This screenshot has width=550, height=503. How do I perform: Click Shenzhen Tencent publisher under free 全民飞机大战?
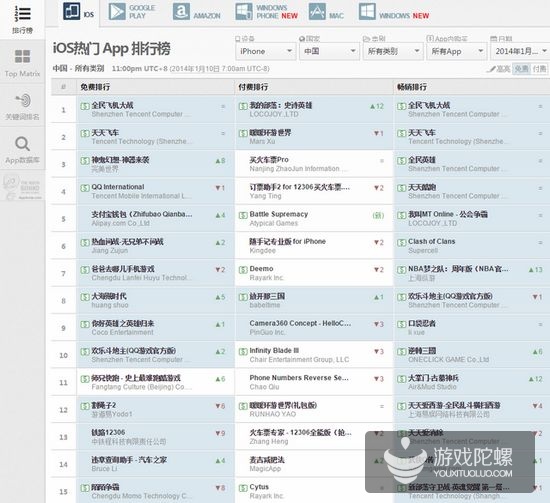(x=141, y=114)
